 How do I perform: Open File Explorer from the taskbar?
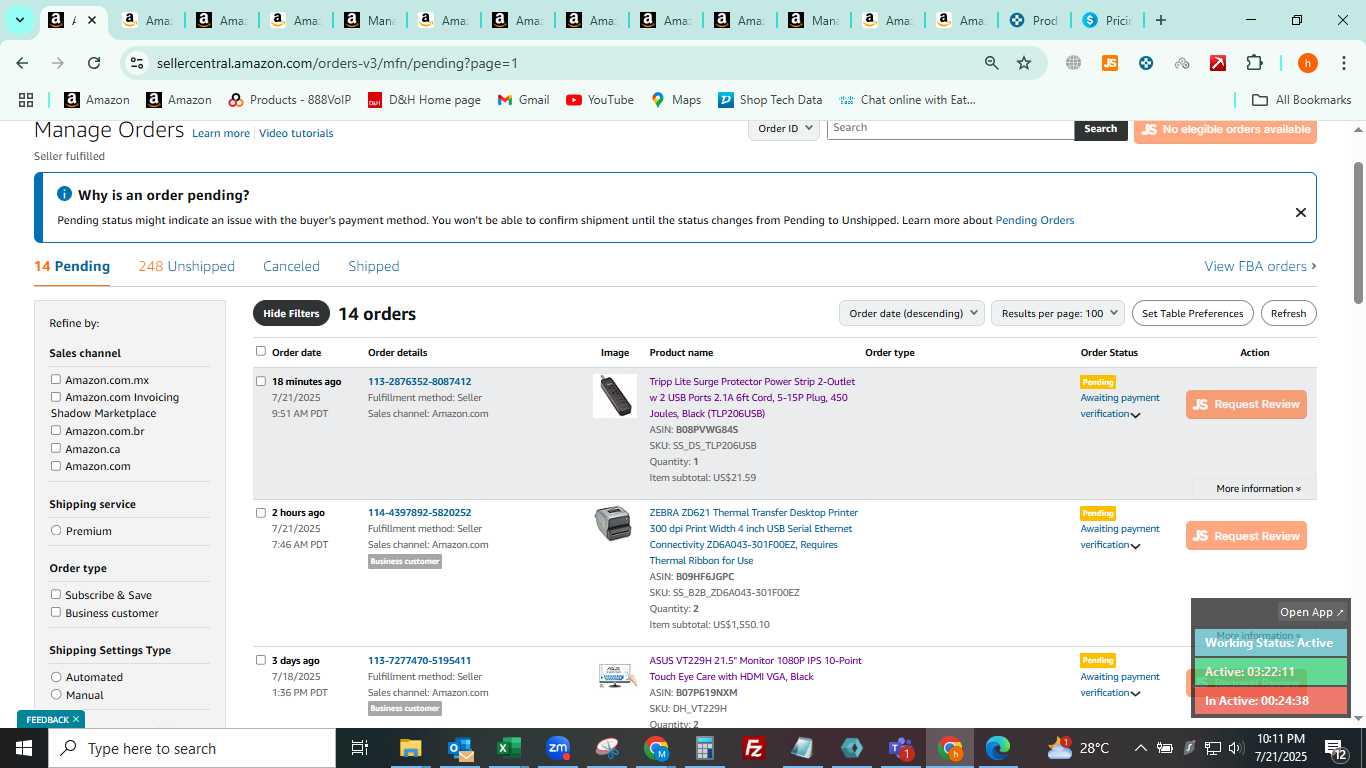[410, 748]
